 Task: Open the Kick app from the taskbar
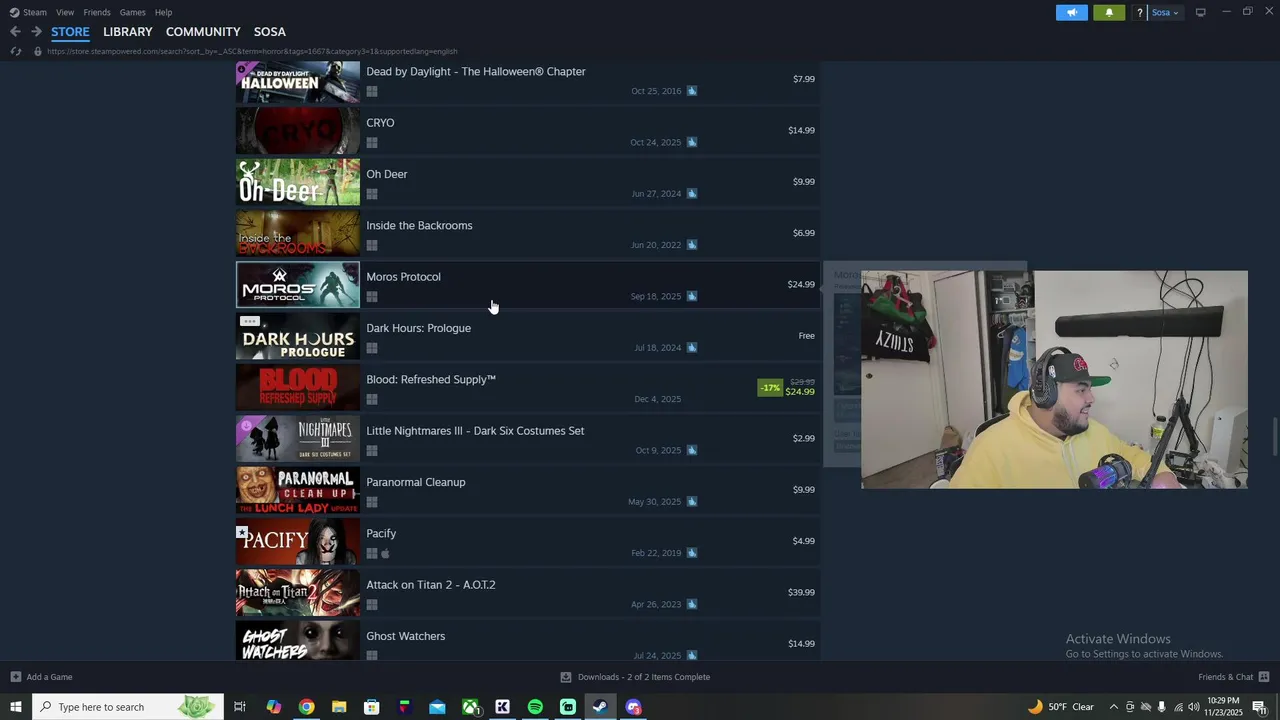pos(502,707)
